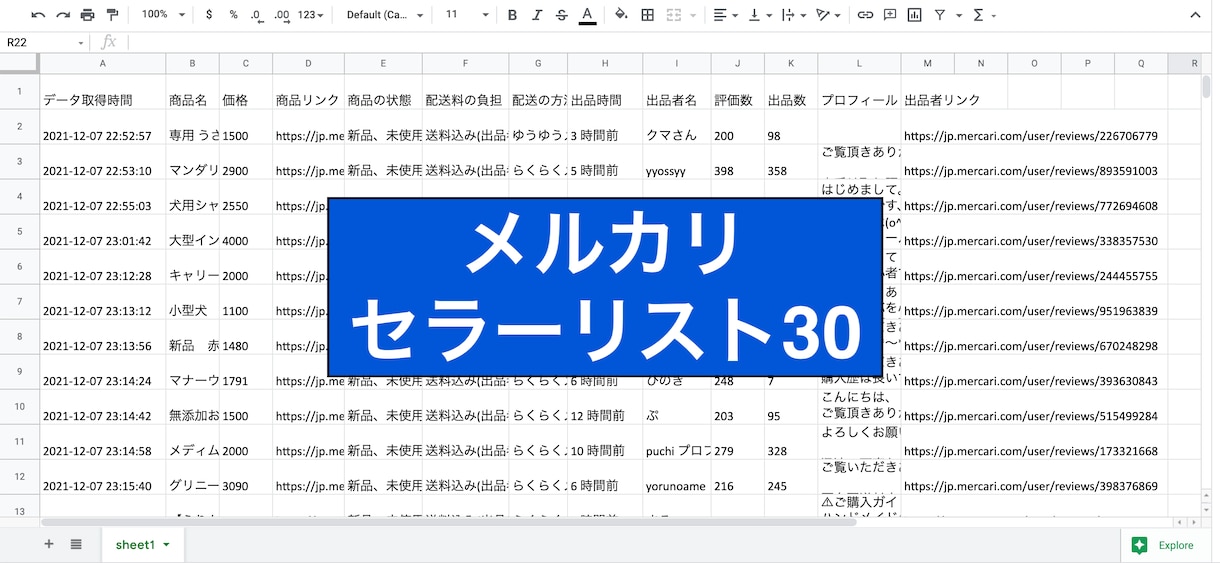Image resolution: width=1220 pixels, height=563 pixels.
Task: Toggle bold formatting
Action: tap(512, 15)
